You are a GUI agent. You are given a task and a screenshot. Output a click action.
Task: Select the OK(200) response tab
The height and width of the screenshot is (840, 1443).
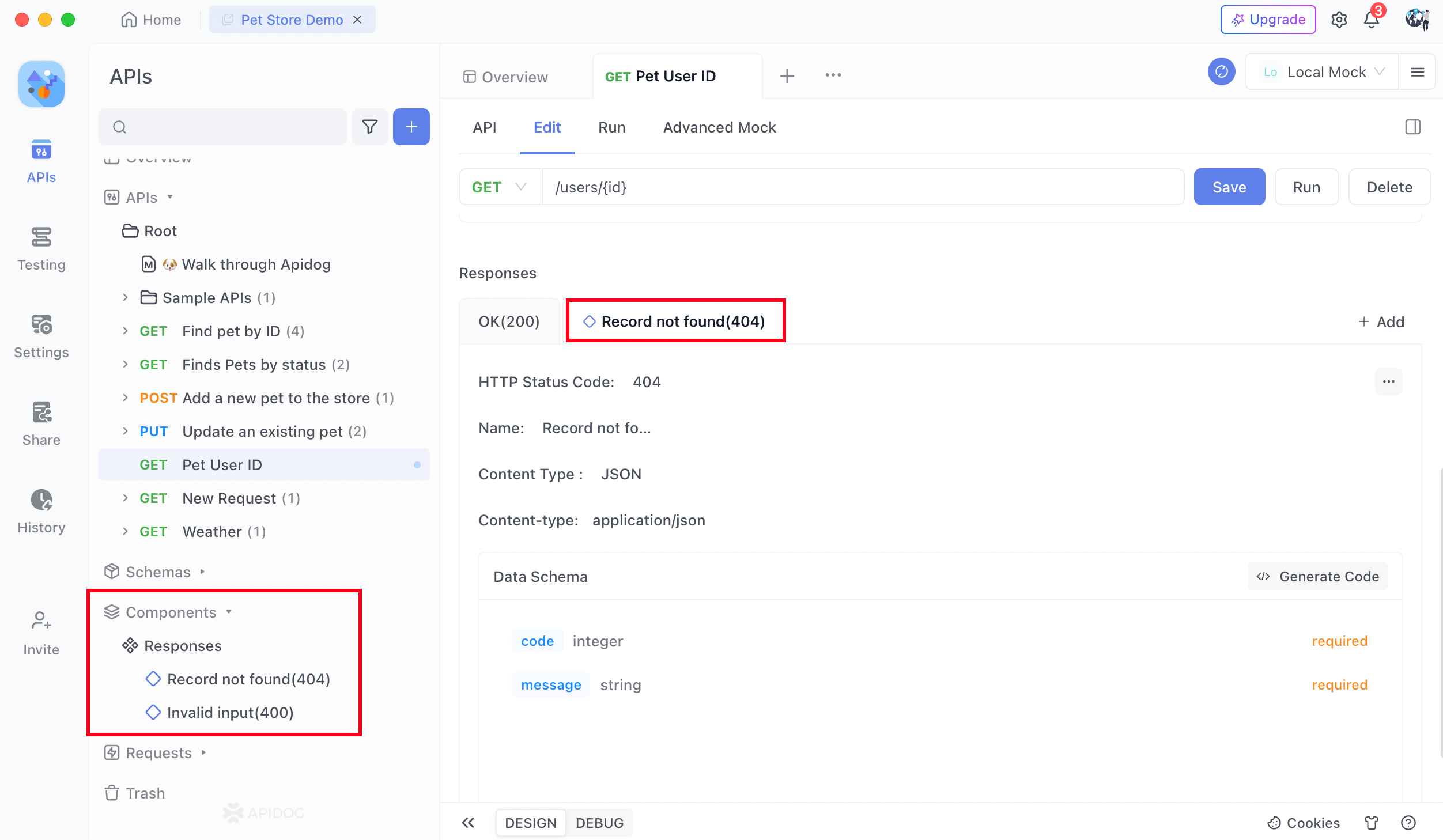(x=509, y=321)
